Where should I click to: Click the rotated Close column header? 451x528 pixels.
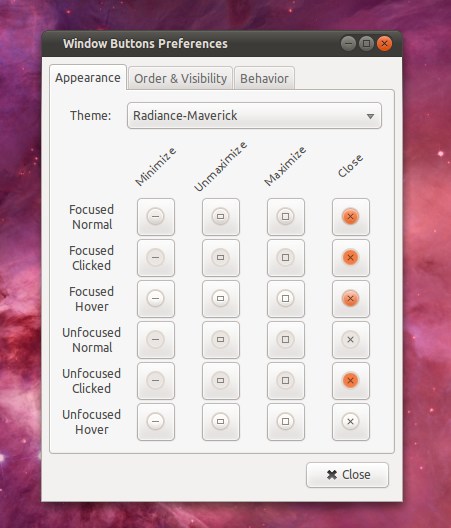click(x=350, y=166)
